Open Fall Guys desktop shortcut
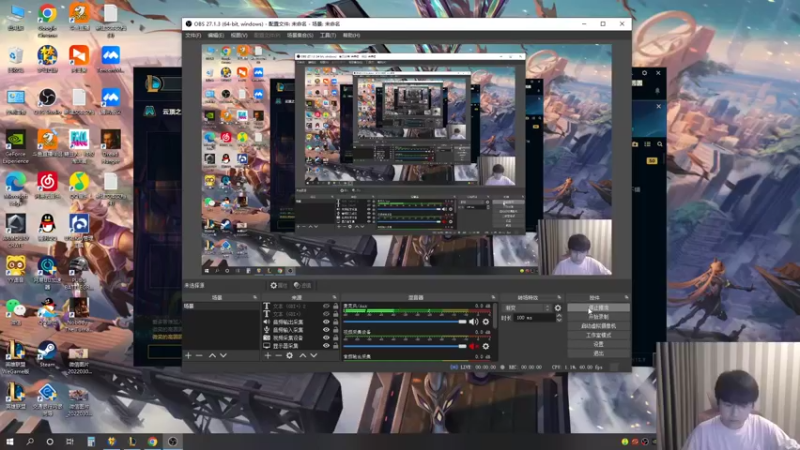800x450 pixels. pyautogui.click(x=79, y=145)
